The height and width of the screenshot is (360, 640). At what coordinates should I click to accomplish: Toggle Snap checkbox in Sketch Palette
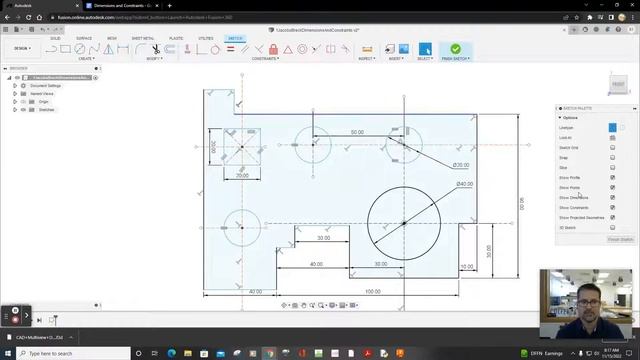(x=612, y=158)
